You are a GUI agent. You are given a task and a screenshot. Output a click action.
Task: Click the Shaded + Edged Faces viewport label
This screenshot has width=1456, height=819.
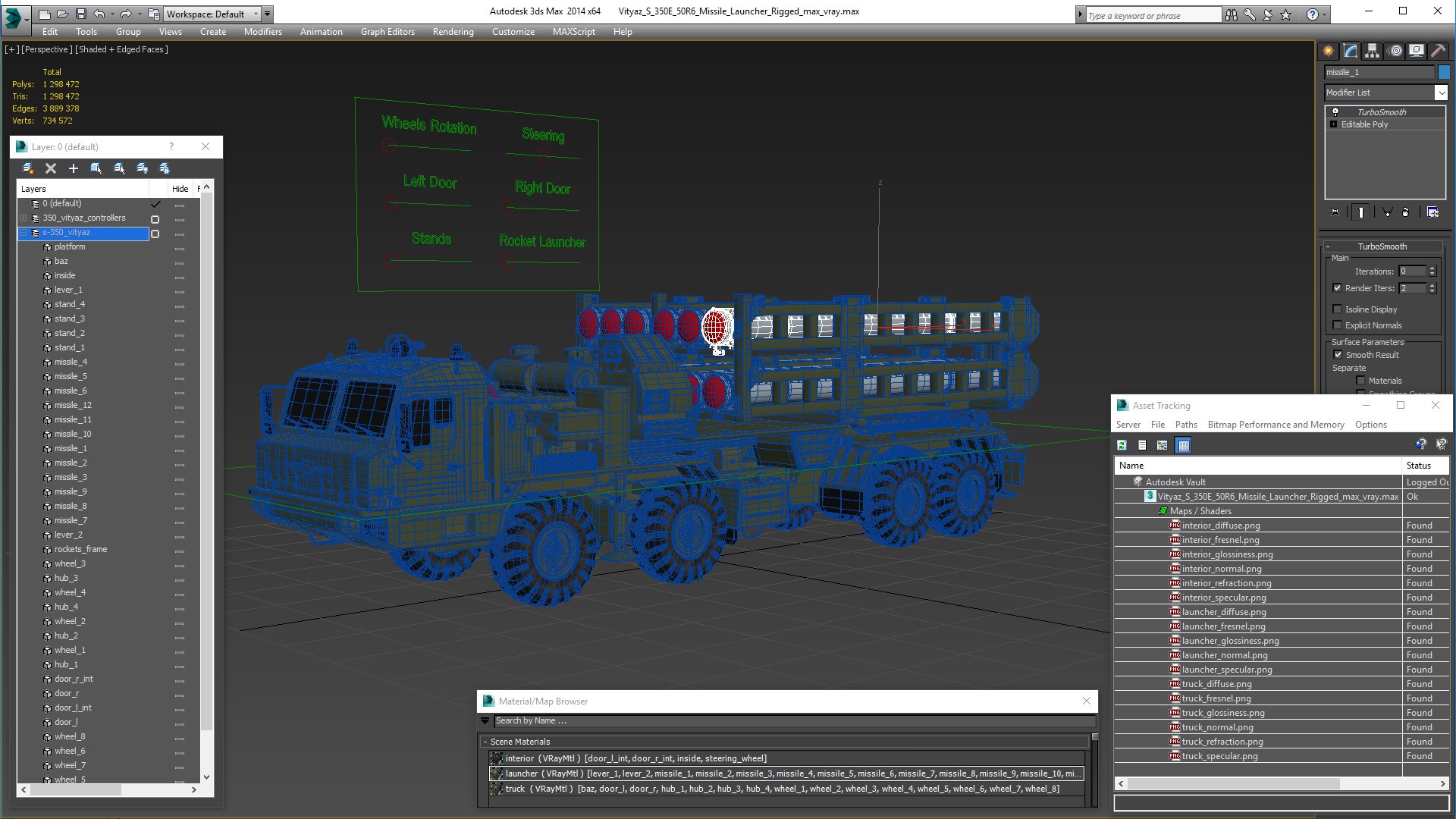click(x=121, y=49)
